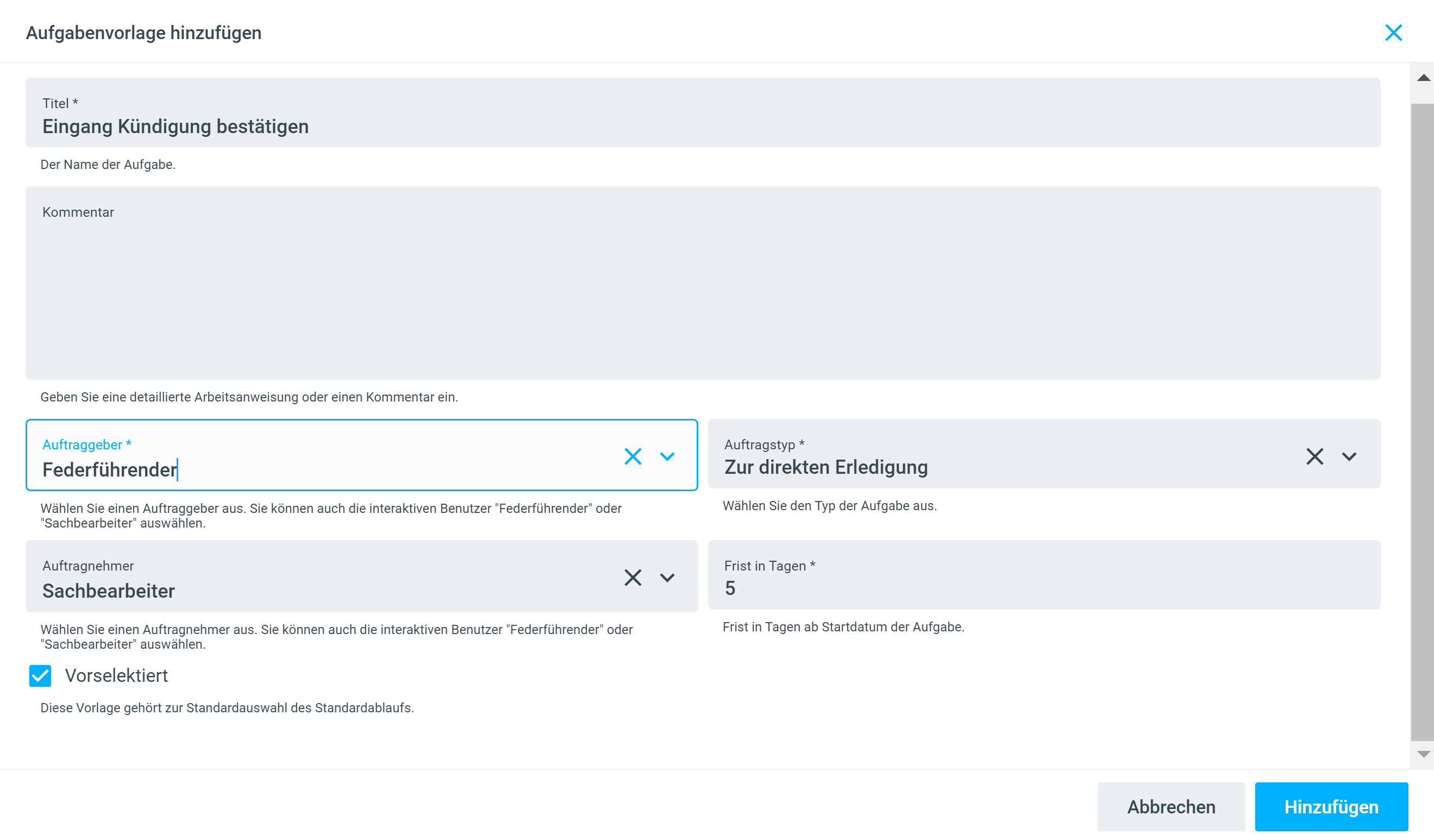Clear the Auftragnehmer Sachbearbeiter selection
This screenshot has height=840, width=1434.
[633, 578]
